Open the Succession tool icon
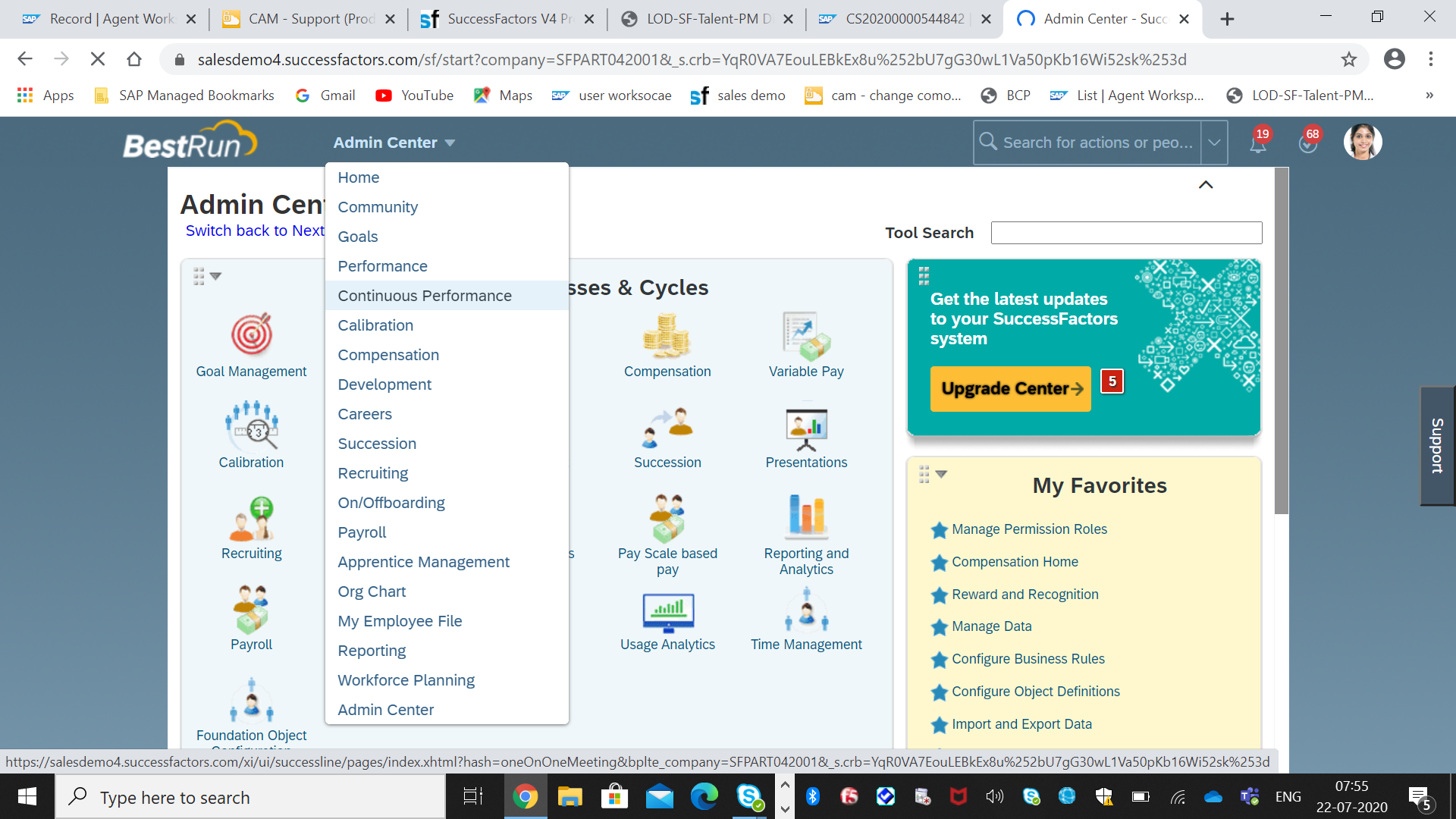1456x819 pixels. click(x=667, y=427)
